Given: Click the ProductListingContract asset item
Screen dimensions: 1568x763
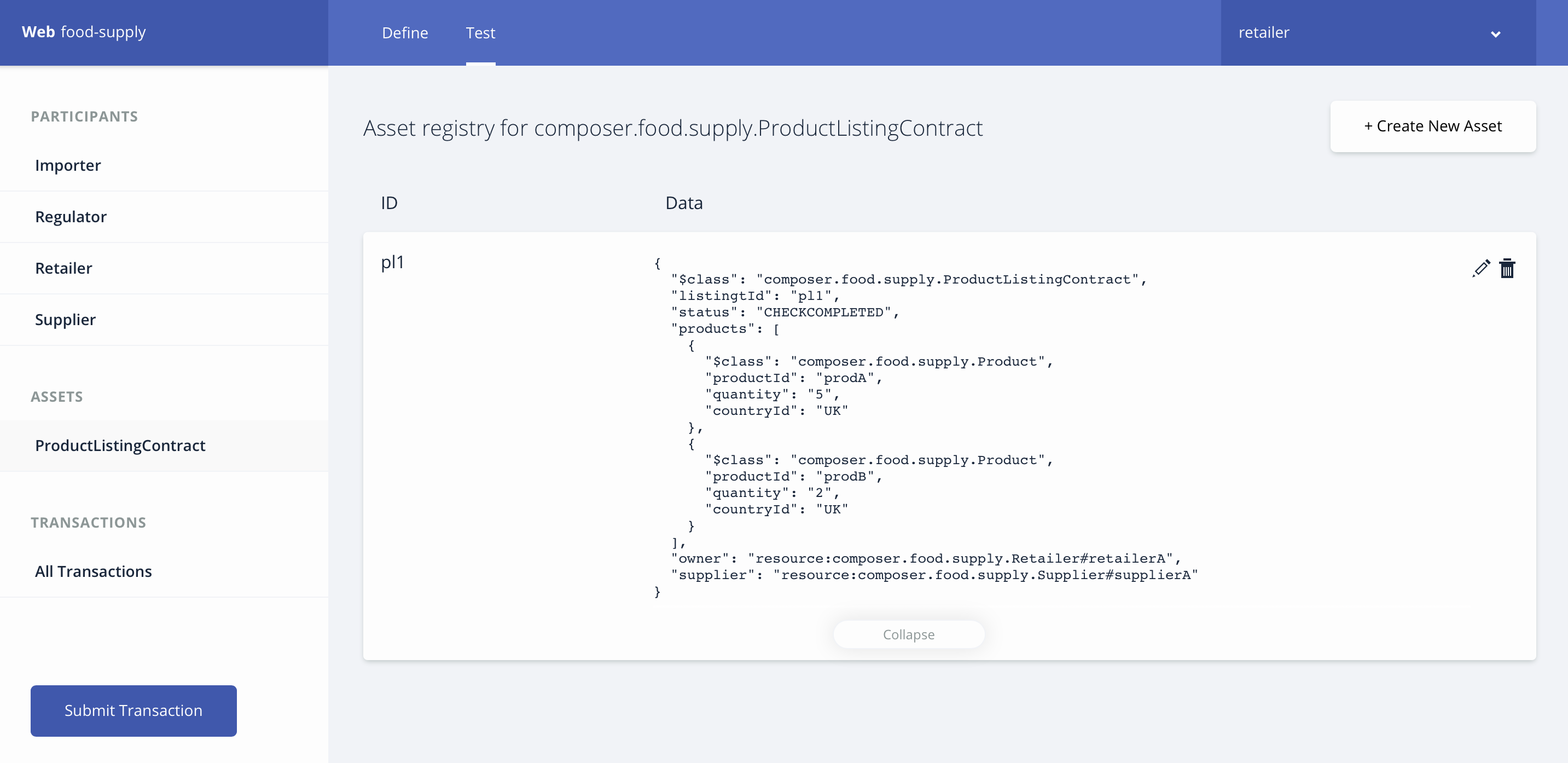Looking at the screenshot, I should click(120, 445).
